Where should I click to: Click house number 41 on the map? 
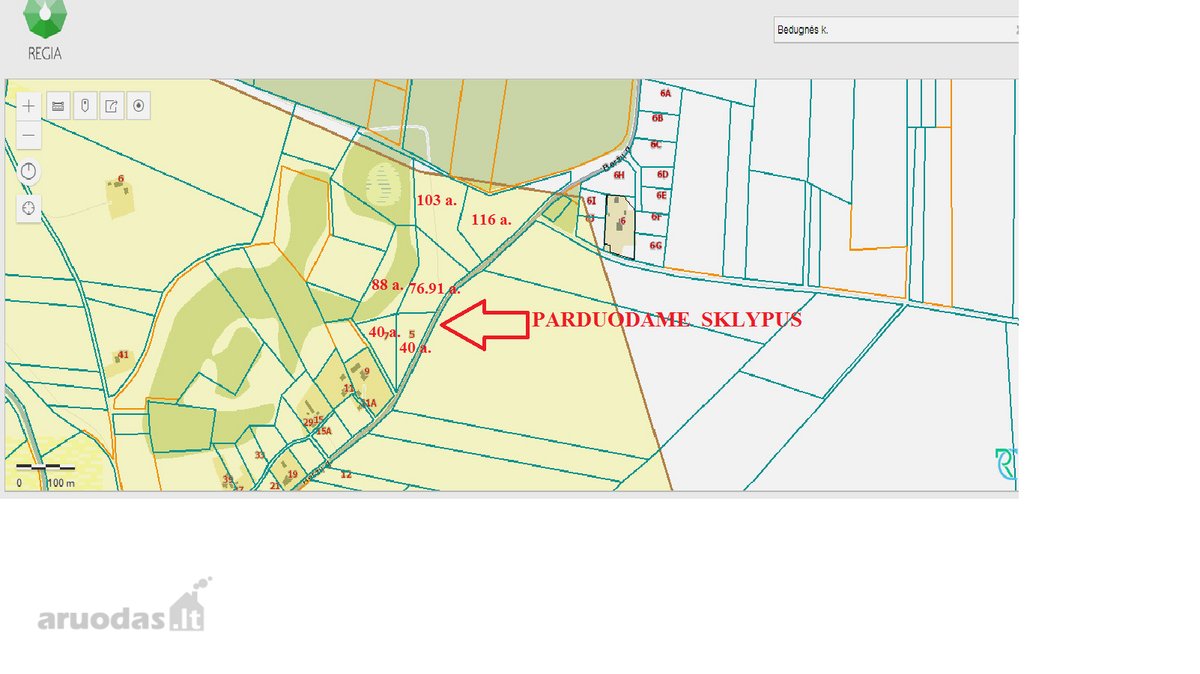coord(124,355)
